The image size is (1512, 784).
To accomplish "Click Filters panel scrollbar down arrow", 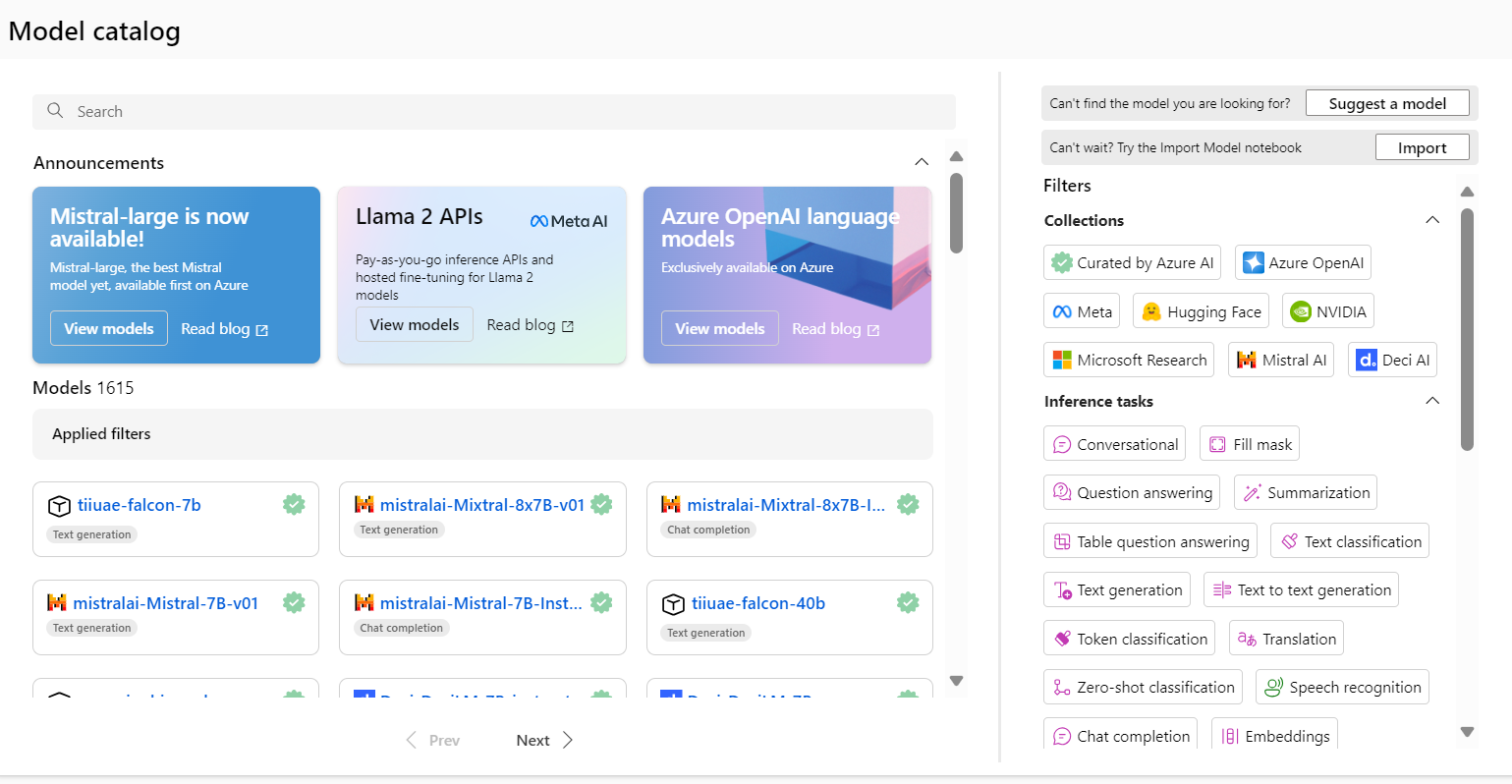I will click(x=1468, y=731).
